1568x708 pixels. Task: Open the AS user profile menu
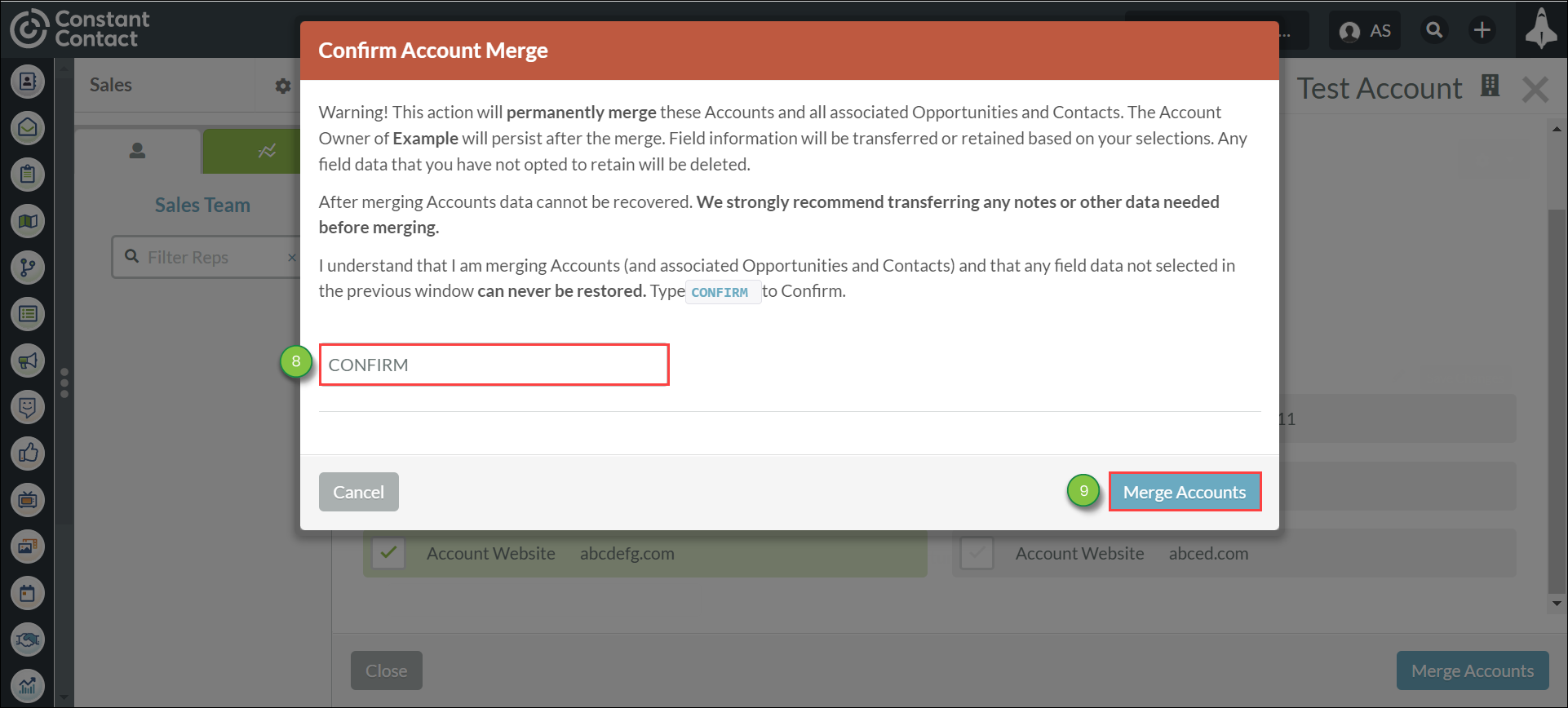point(1365,31)
